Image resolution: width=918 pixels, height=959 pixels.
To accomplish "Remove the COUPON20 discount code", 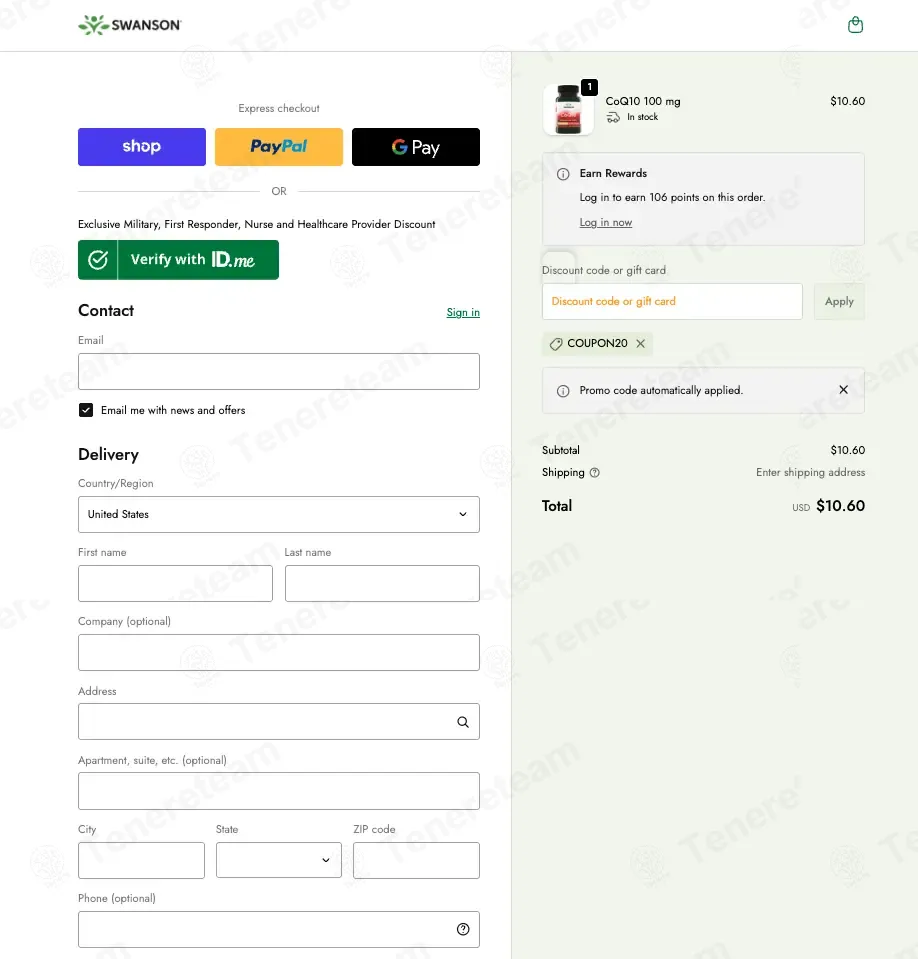I will click(x=640, y=344).
